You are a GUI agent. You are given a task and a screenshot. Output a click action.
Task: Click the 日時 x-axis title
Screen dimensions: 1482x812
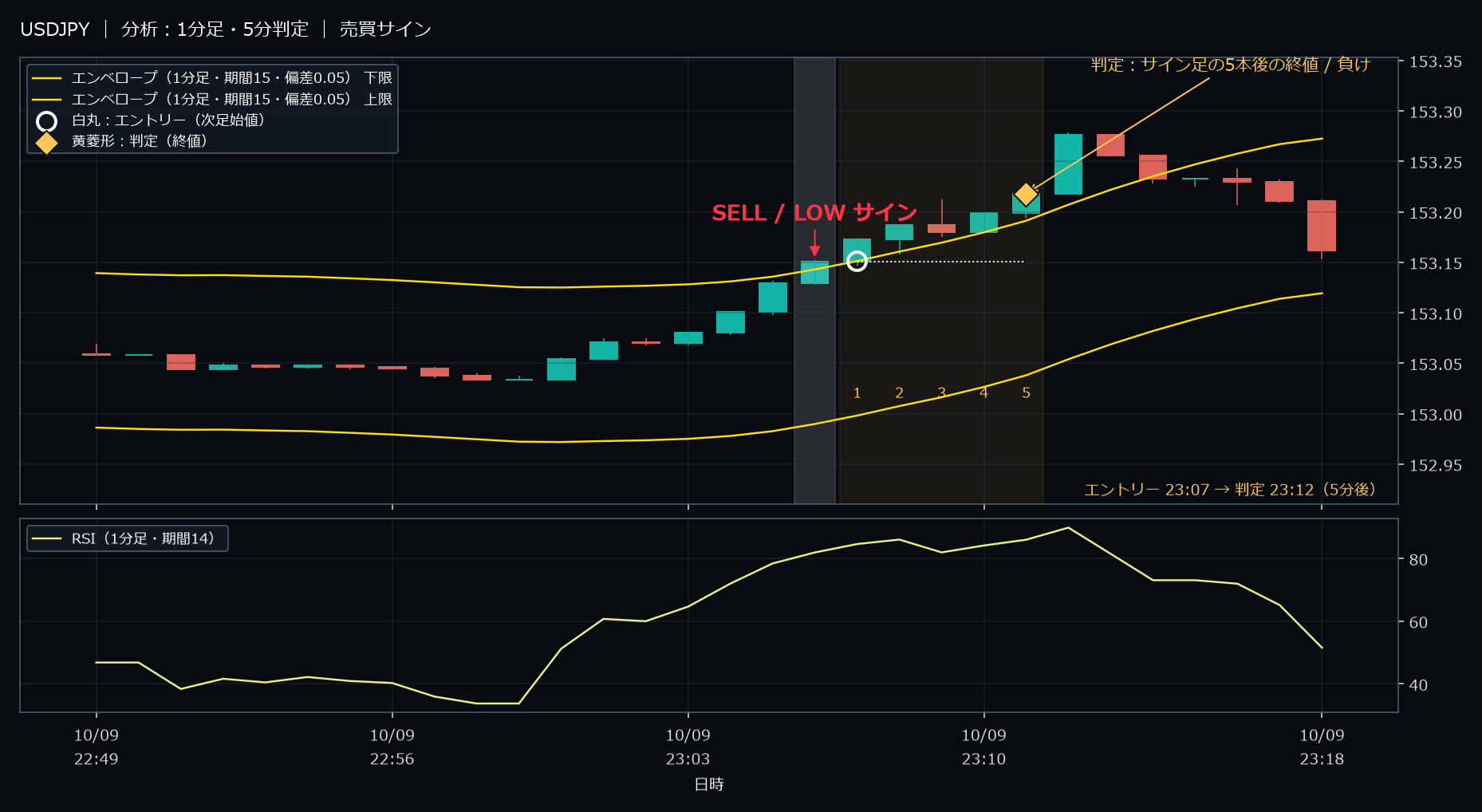(709, 785)
